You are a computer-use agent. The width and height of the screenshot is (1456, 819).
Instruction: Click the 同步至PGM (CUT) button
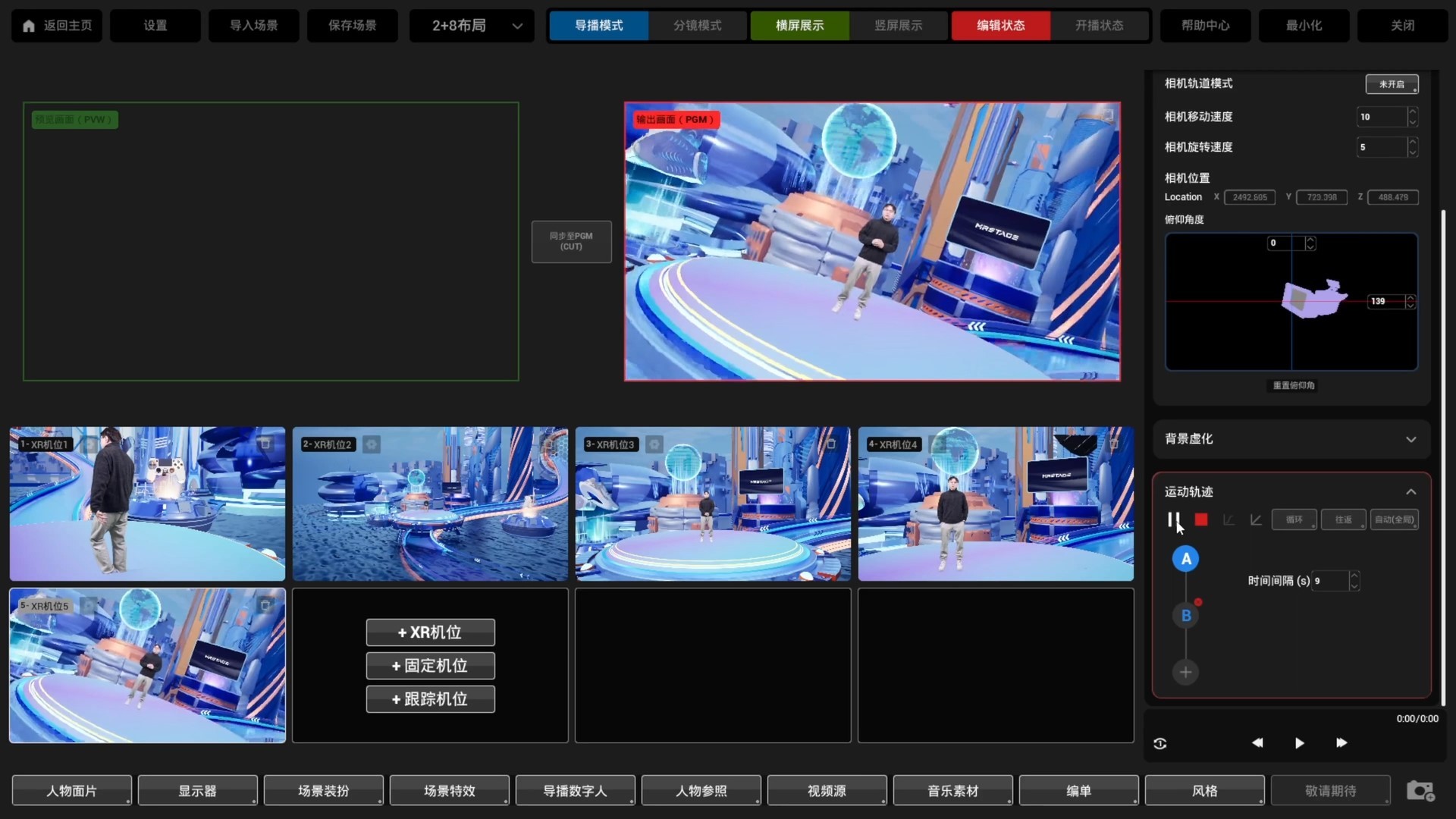[571, 241]
